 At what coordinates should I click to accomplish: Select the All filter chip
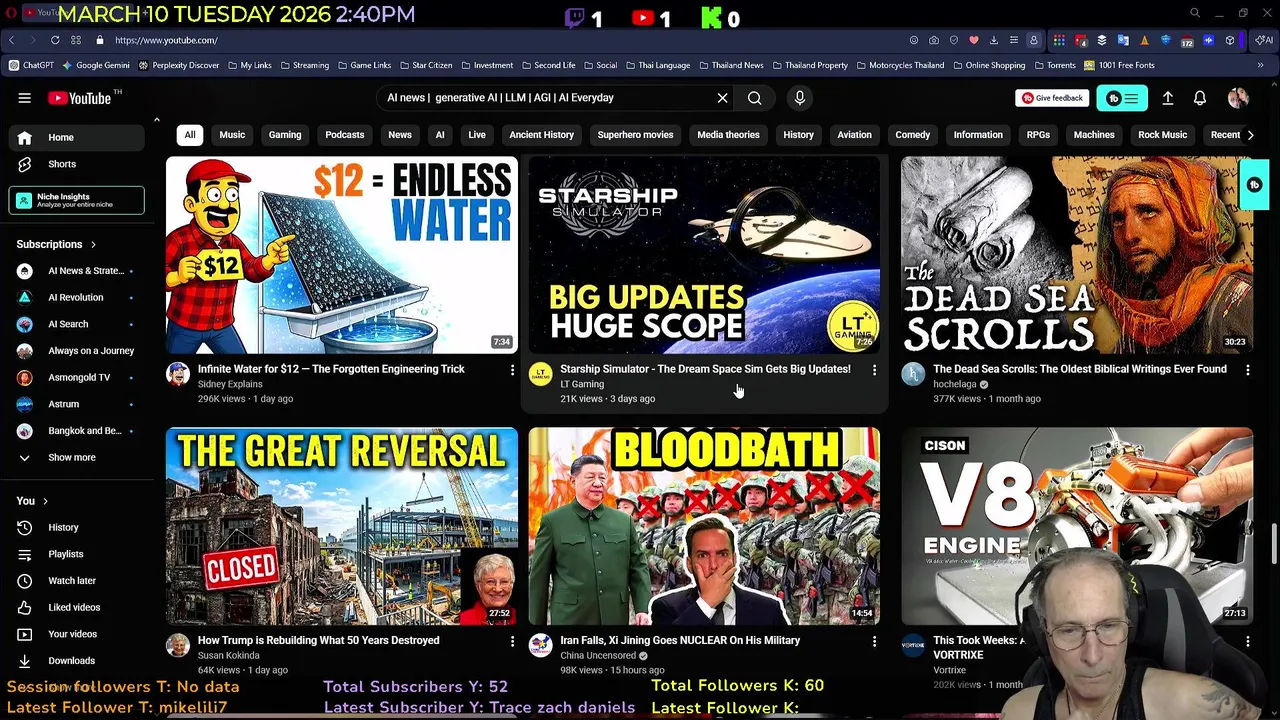pyautogui.click(x=190, y=135)
